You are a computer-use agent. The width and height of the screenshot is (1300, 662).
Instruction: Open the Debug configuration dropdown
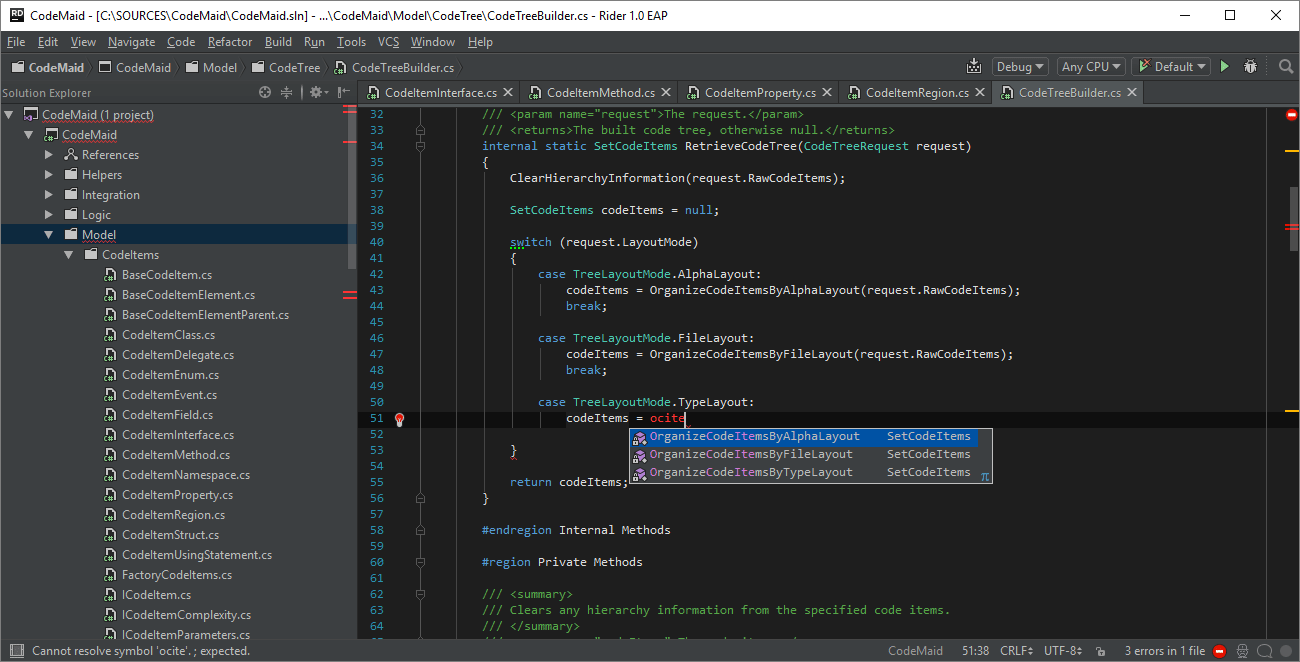click(x=1020, y=67)
